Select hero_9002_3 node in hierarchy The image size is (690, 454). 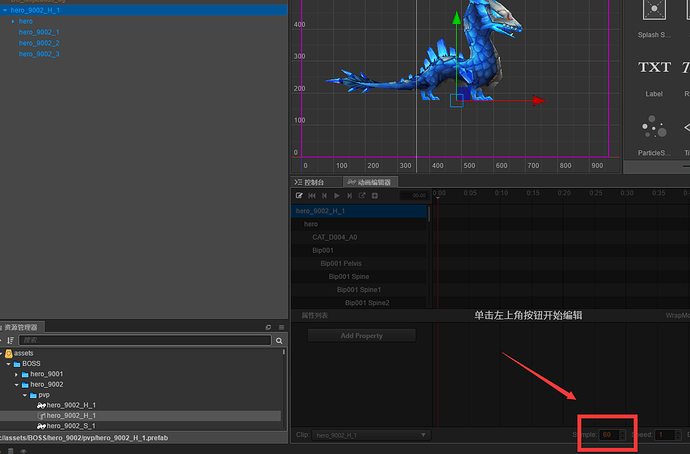39,54
